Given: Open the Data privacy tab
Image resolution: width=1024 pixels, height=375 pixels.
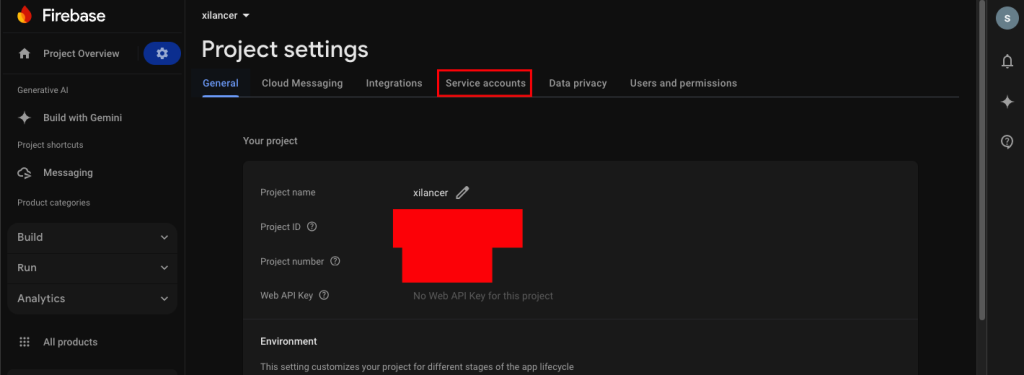Looking at the screenshot, I should coord(578,83).
